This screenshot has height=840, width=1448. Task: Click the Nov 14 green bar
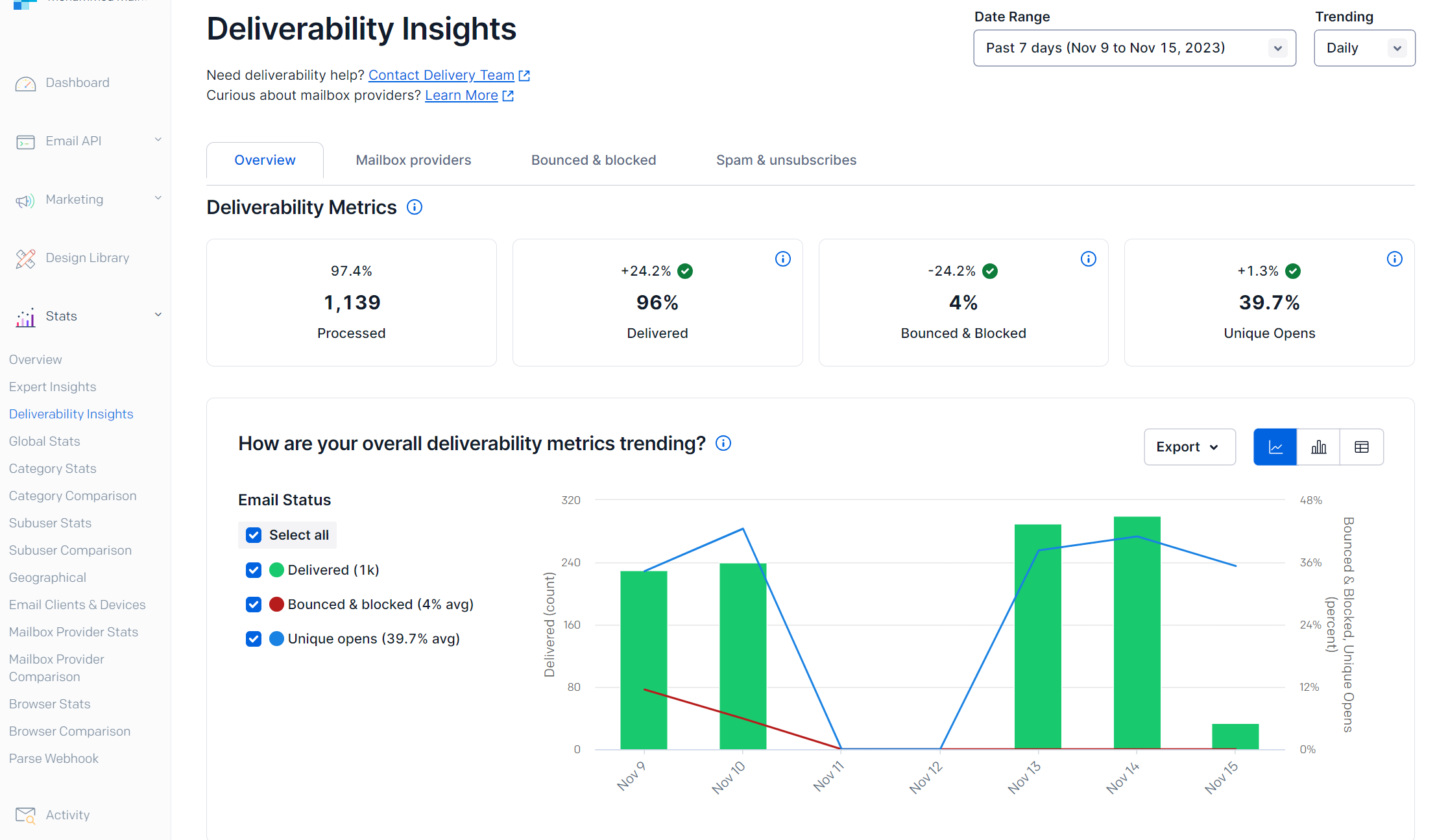pos(1137,633)
